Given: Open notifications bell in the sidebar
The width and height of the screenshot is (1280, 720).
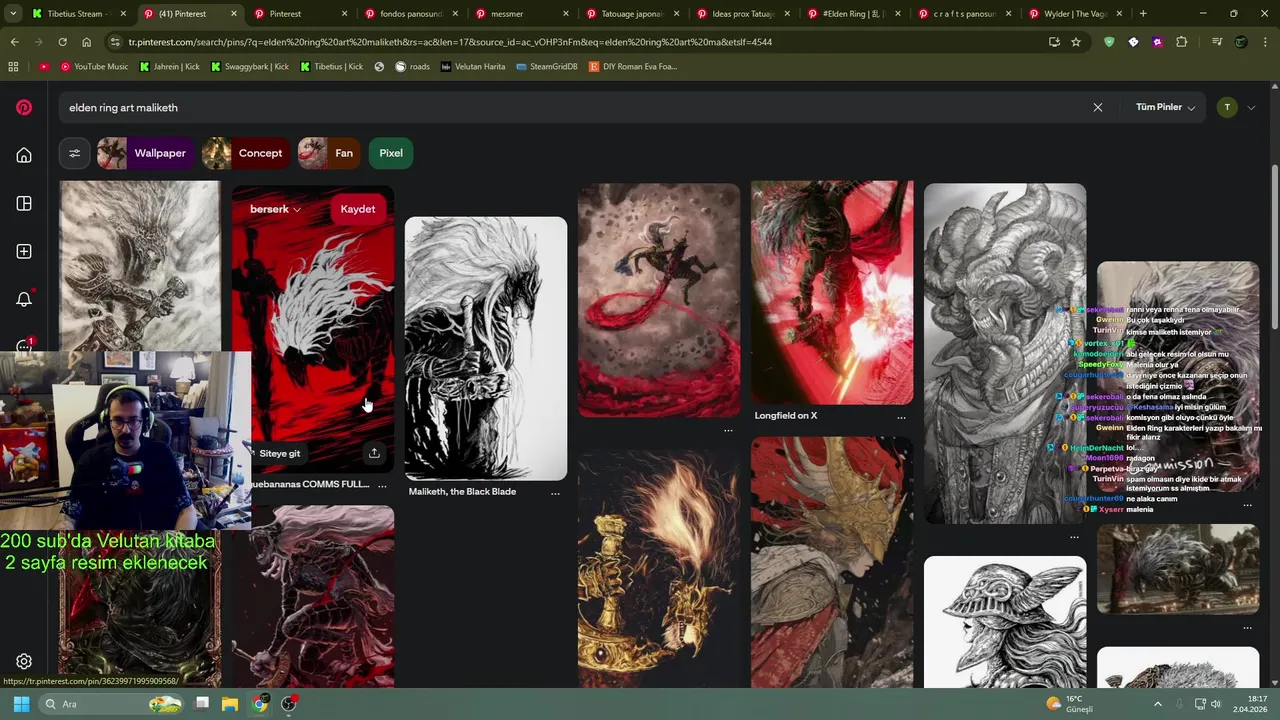Looking at the screenshot, I should [x=24, y=299].
